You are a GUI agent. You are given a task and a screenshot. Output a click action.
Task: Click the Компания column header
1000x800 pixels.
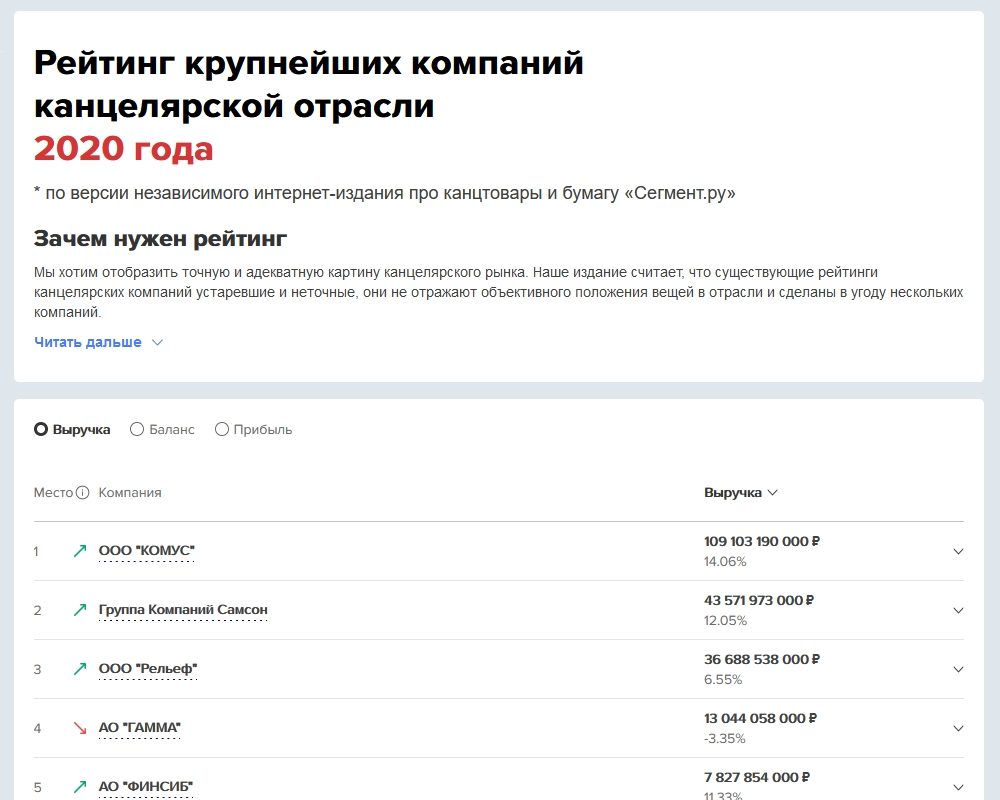[130, 493]
